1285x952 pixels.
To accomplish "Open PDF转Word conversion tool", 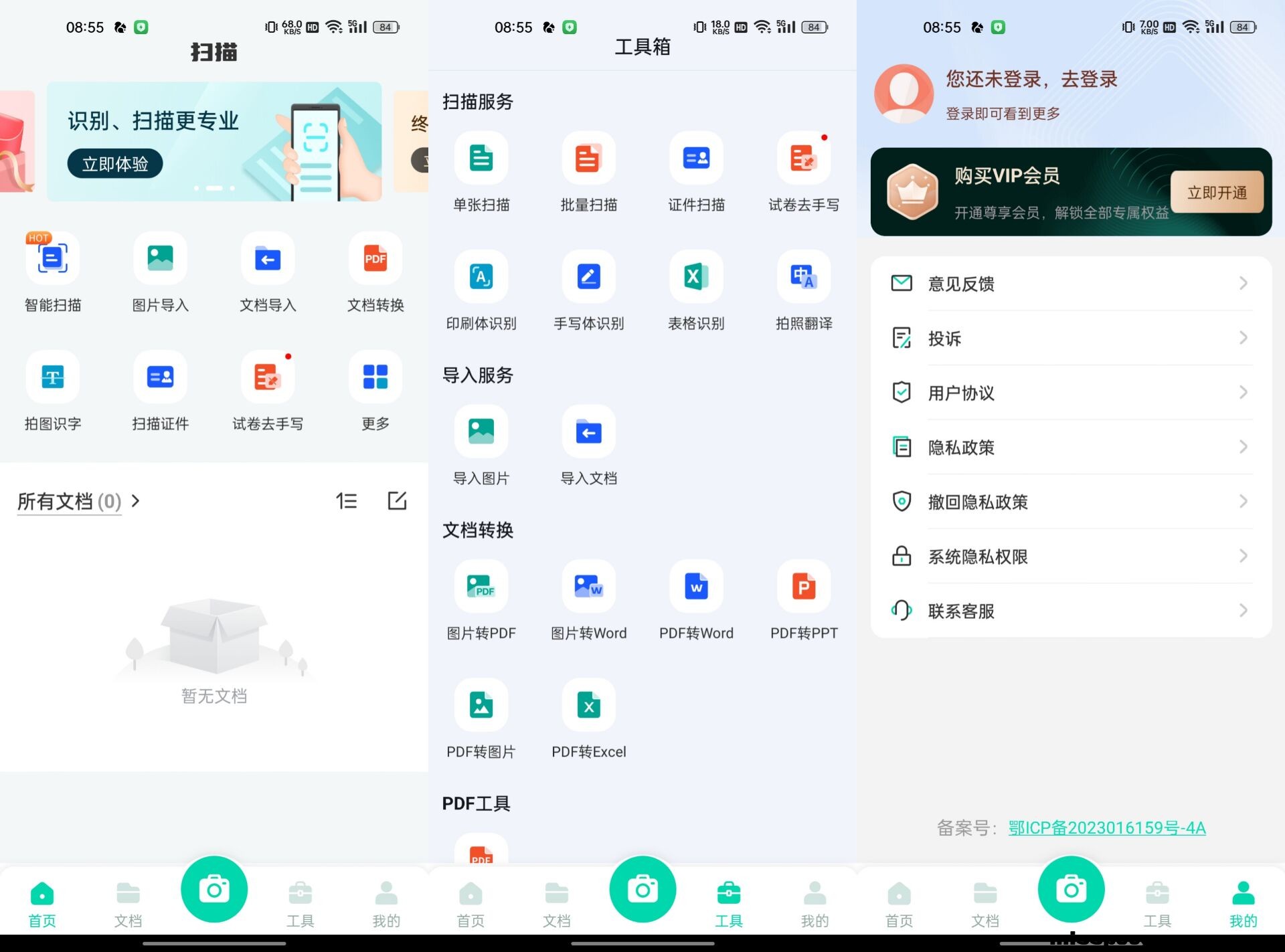I will (x=696, y=587).
